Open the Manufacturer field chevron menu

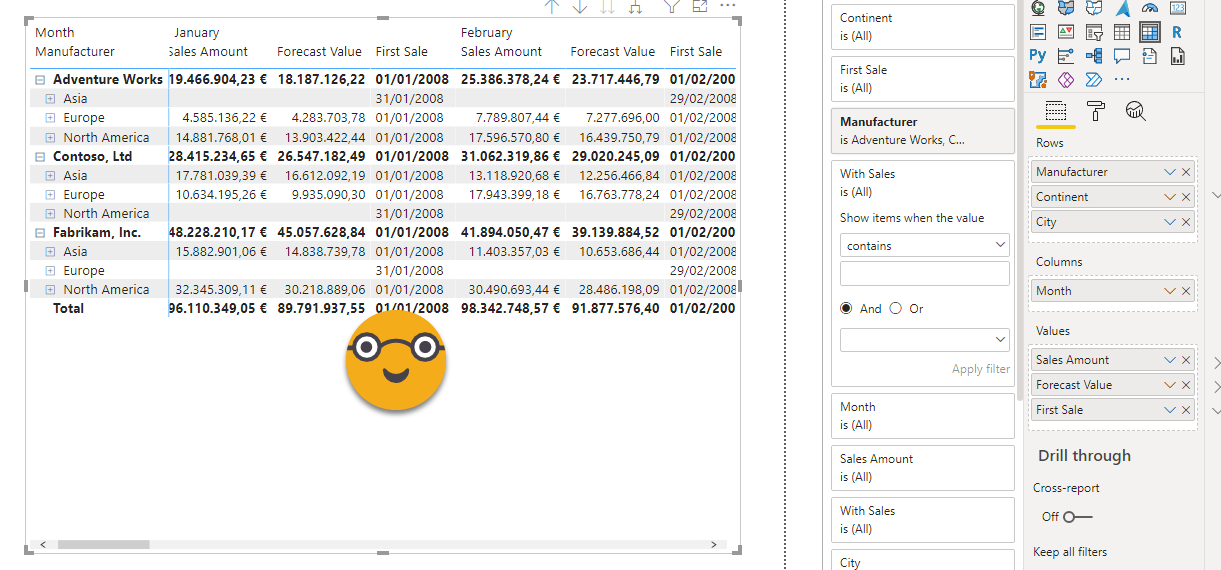point(1170,172)
